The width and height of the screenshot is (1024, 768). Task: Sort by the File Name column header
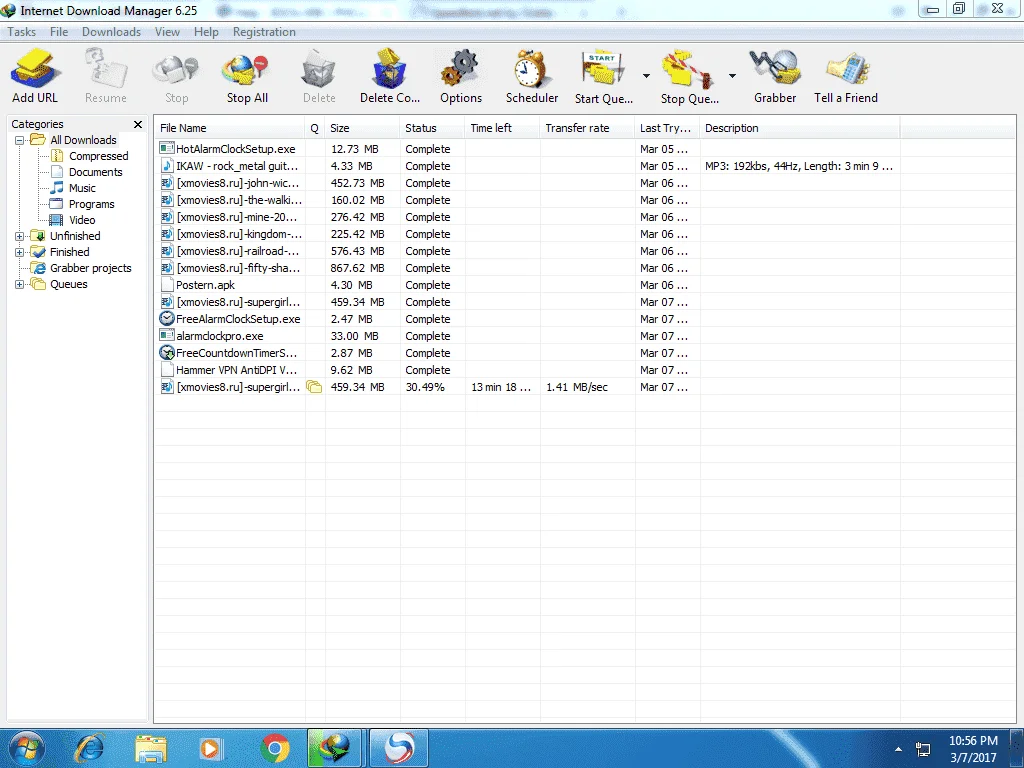coord(230,128)
